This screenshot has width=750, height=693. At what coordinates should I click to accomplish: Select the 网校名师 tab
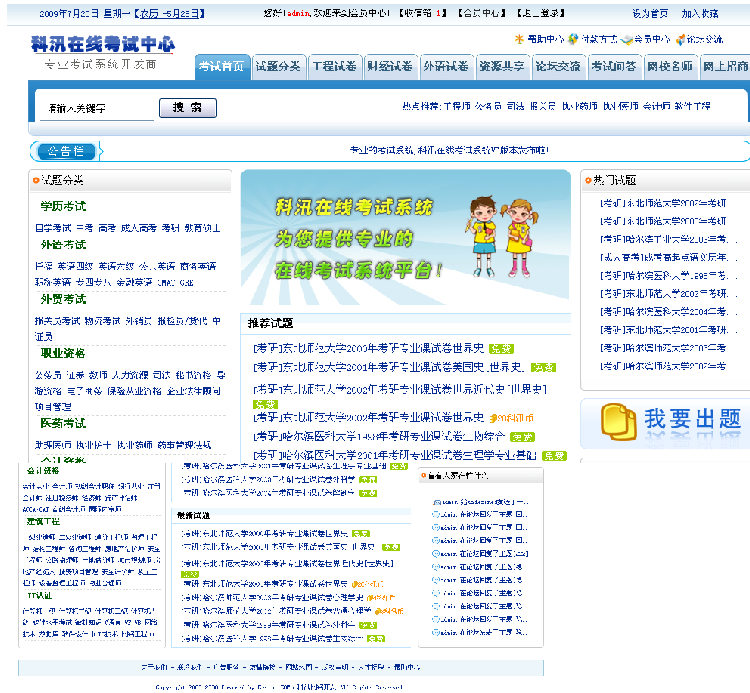click(x=670, y=67)
